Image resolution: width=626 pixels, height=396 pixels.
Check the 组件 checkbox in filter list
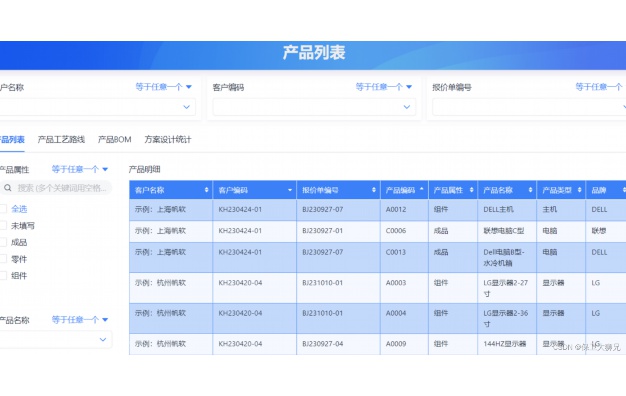(x=3, y=275)
